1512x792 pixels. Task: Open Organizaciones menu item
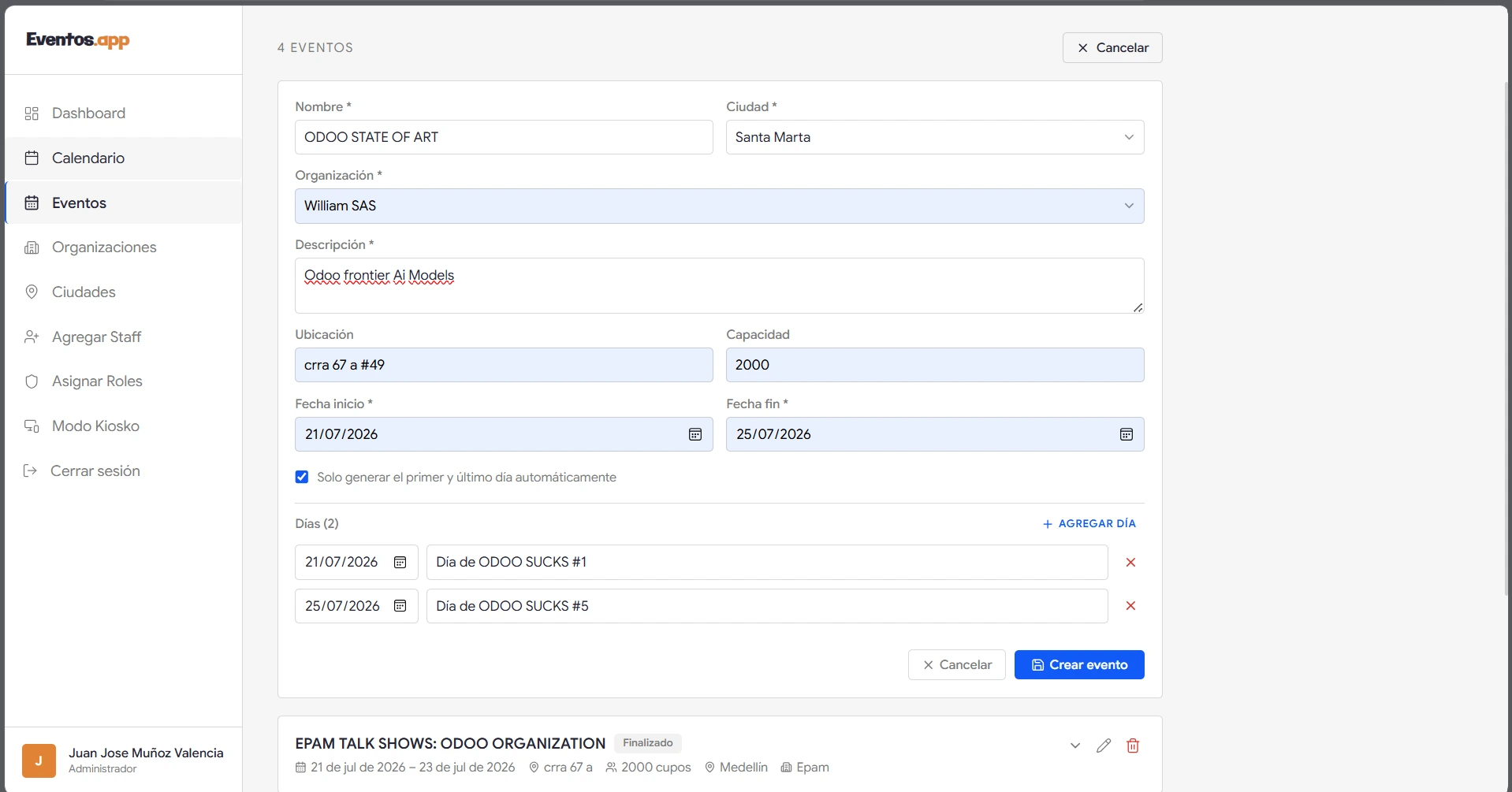[124, 247]
